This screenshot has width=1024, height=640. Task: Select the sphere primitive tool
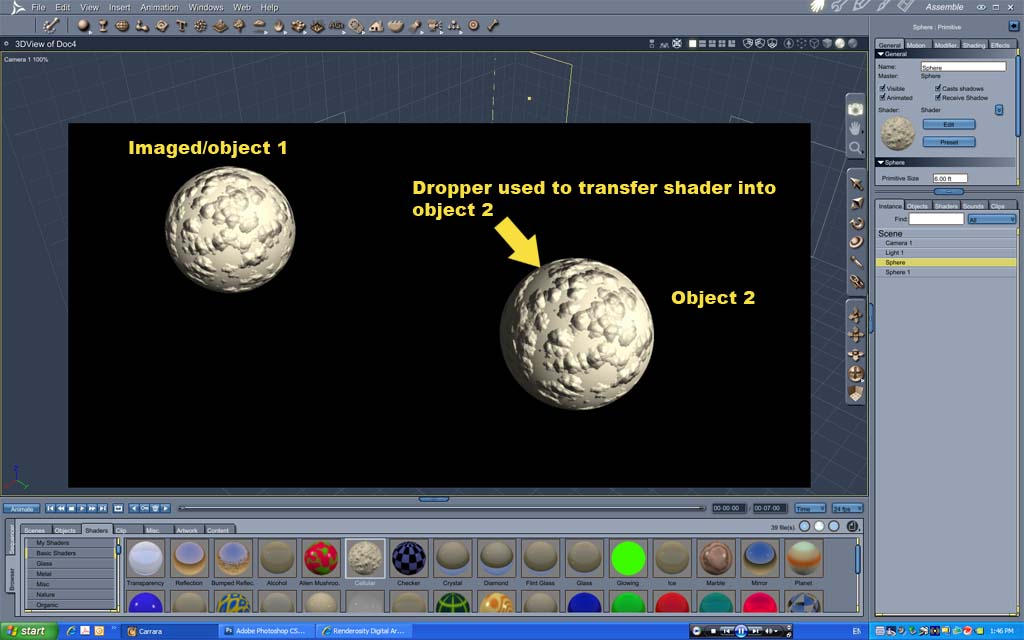point(83,25)
